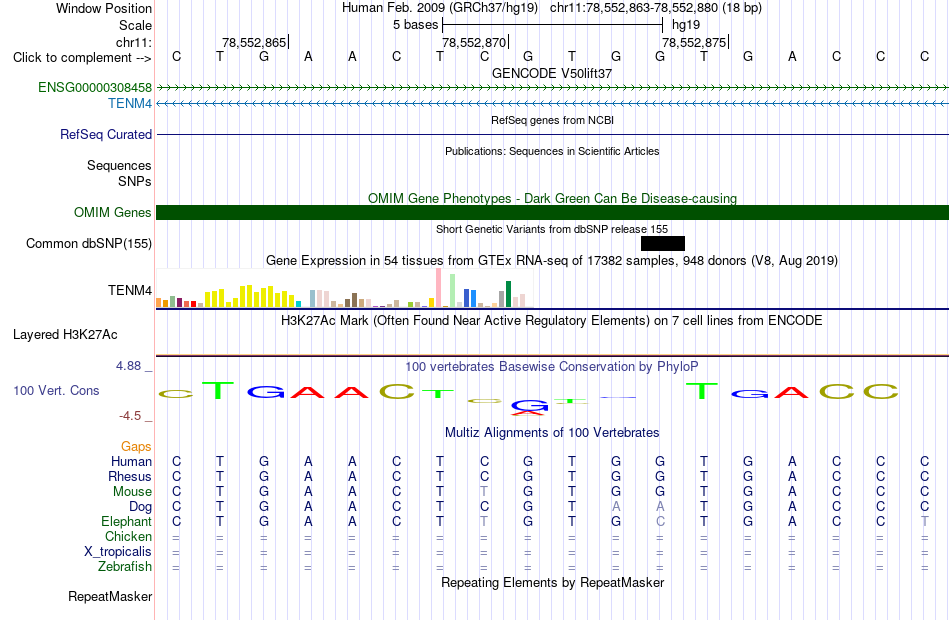Click the 78,552,870 ruler position
Image resolution: width=950 pixels, height=620 pixels.
[474, 42]
